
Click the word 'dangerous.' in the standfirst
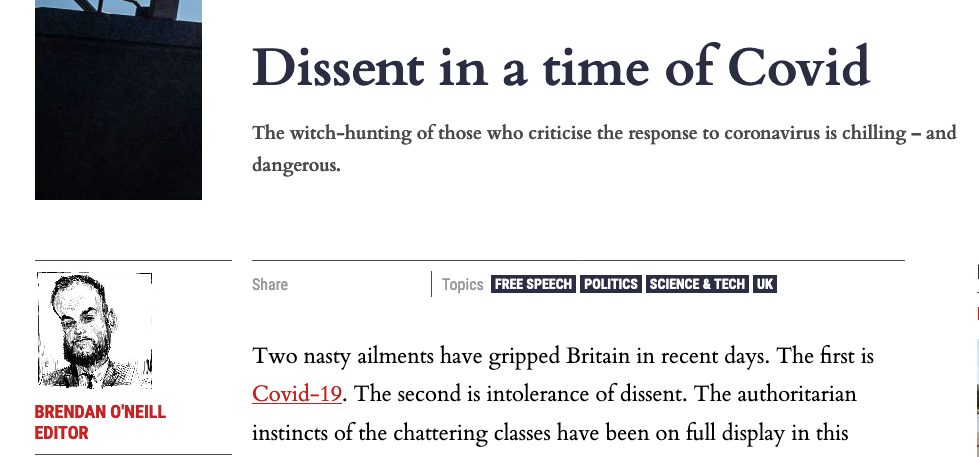point(297,165)
